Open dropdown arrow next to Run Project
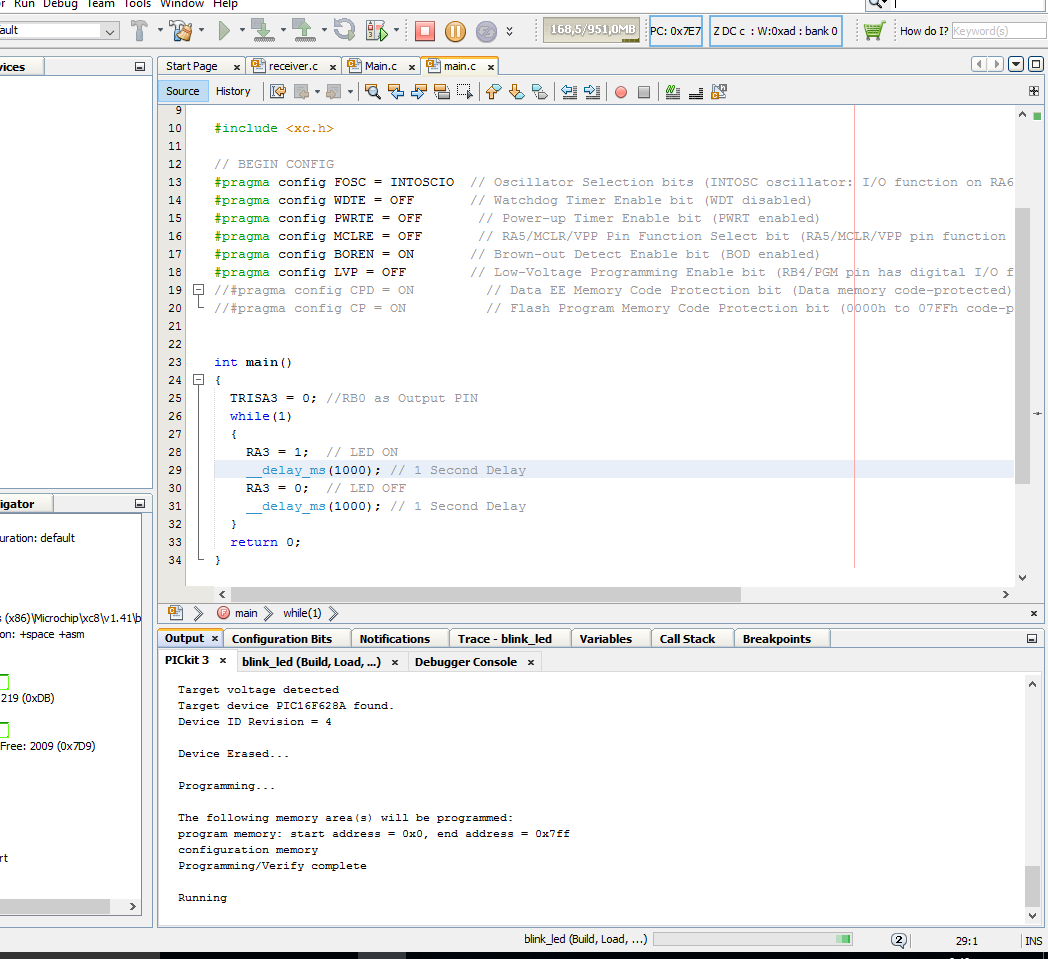The width and height of the screenshot is (1048, 959). click(242, 30)
